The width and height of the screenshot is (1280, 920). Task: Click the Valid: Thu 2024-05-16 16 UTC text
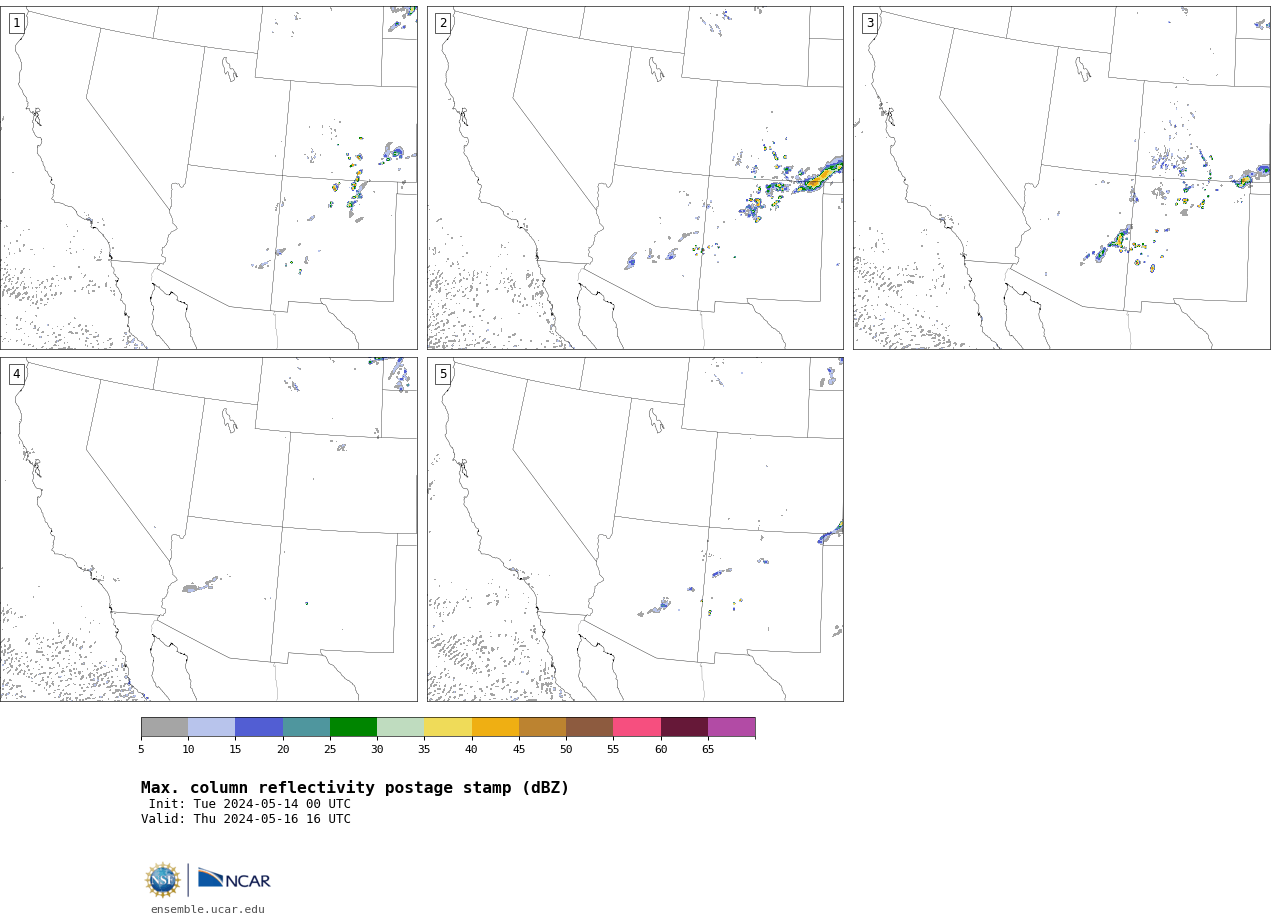pyautogui.click(x=246, y=819)
